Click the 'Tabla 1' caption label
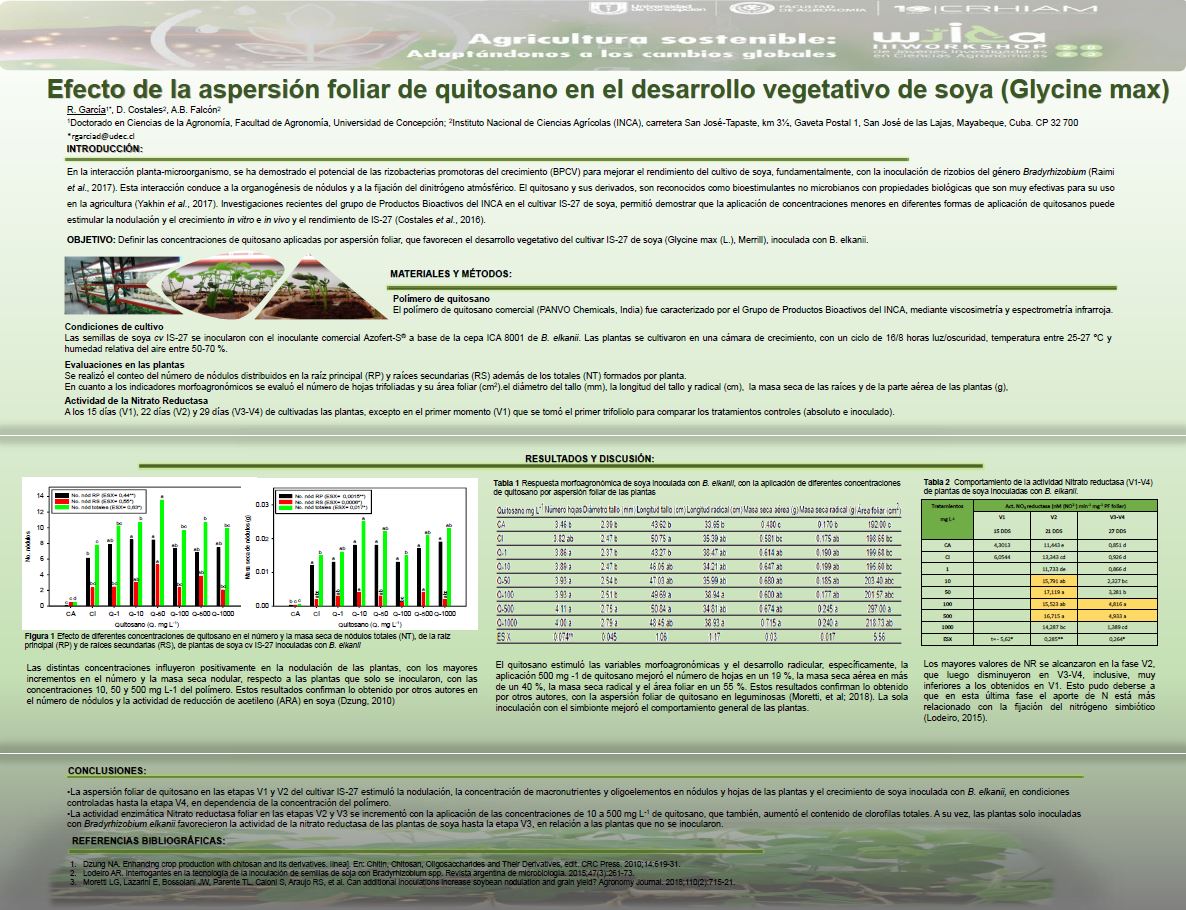Image resolution: width=1186 pixels, height=910 pixels. tap(506, 483)
